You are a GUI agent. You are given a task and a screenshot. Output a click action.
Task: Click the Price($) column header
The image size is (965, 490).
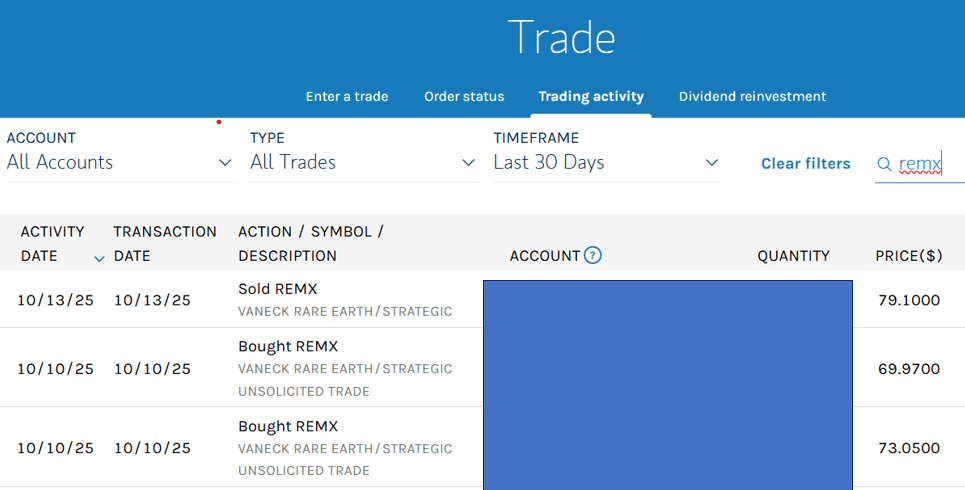click(x=909, y=256)
